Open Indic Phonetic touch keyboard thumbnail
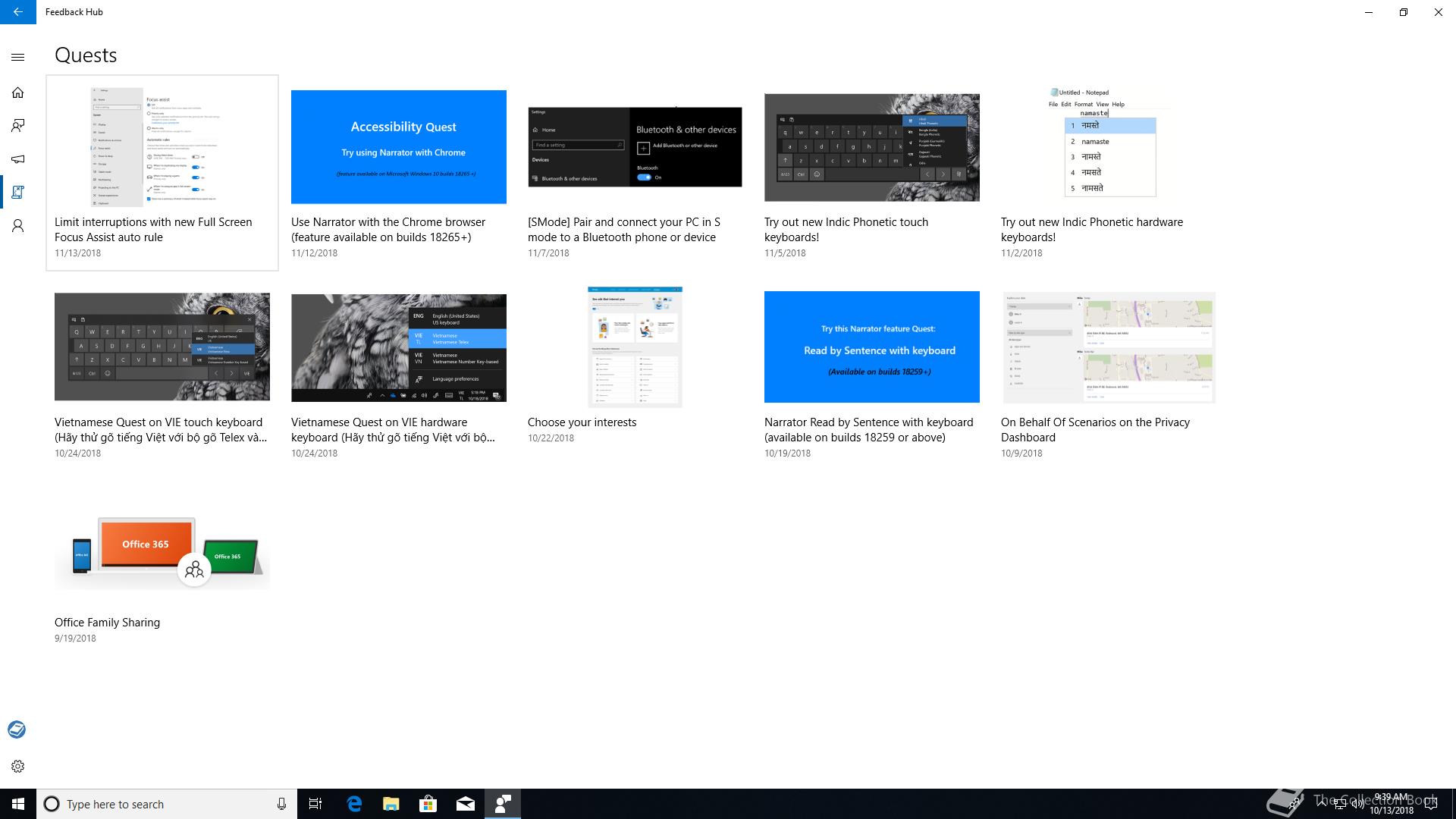This screenshot has width=1456, height=819. 872,147
